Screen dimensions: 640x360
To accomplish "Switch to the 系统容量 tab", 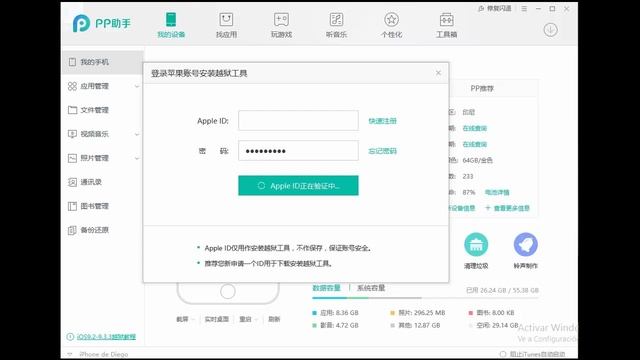I will click(371, 288).
